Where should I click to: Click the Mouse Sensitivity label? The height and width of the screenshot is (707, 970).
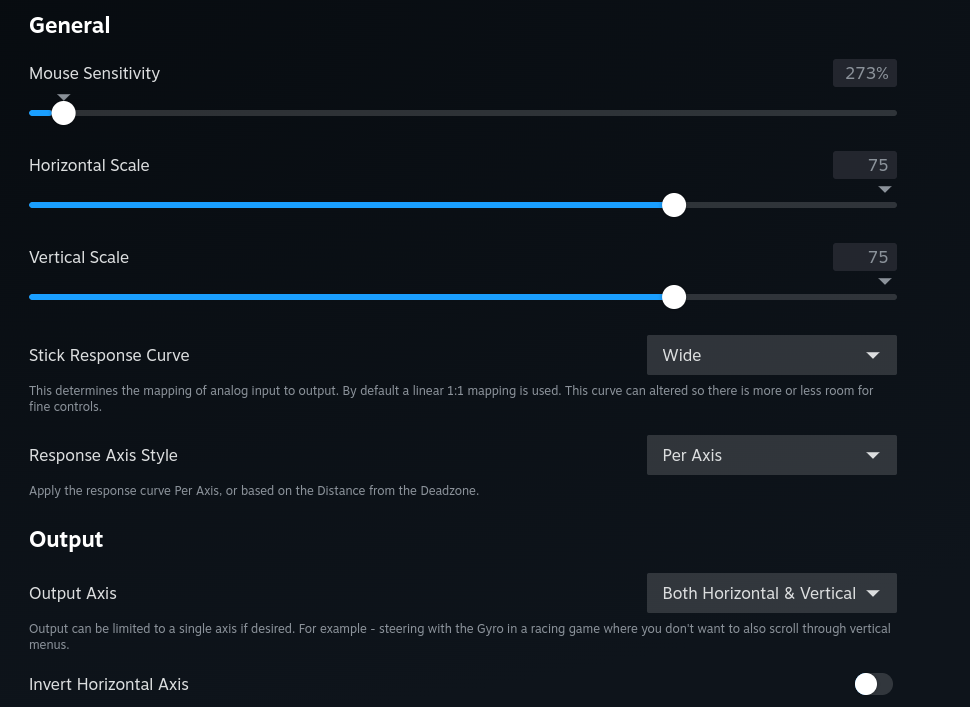95,73
